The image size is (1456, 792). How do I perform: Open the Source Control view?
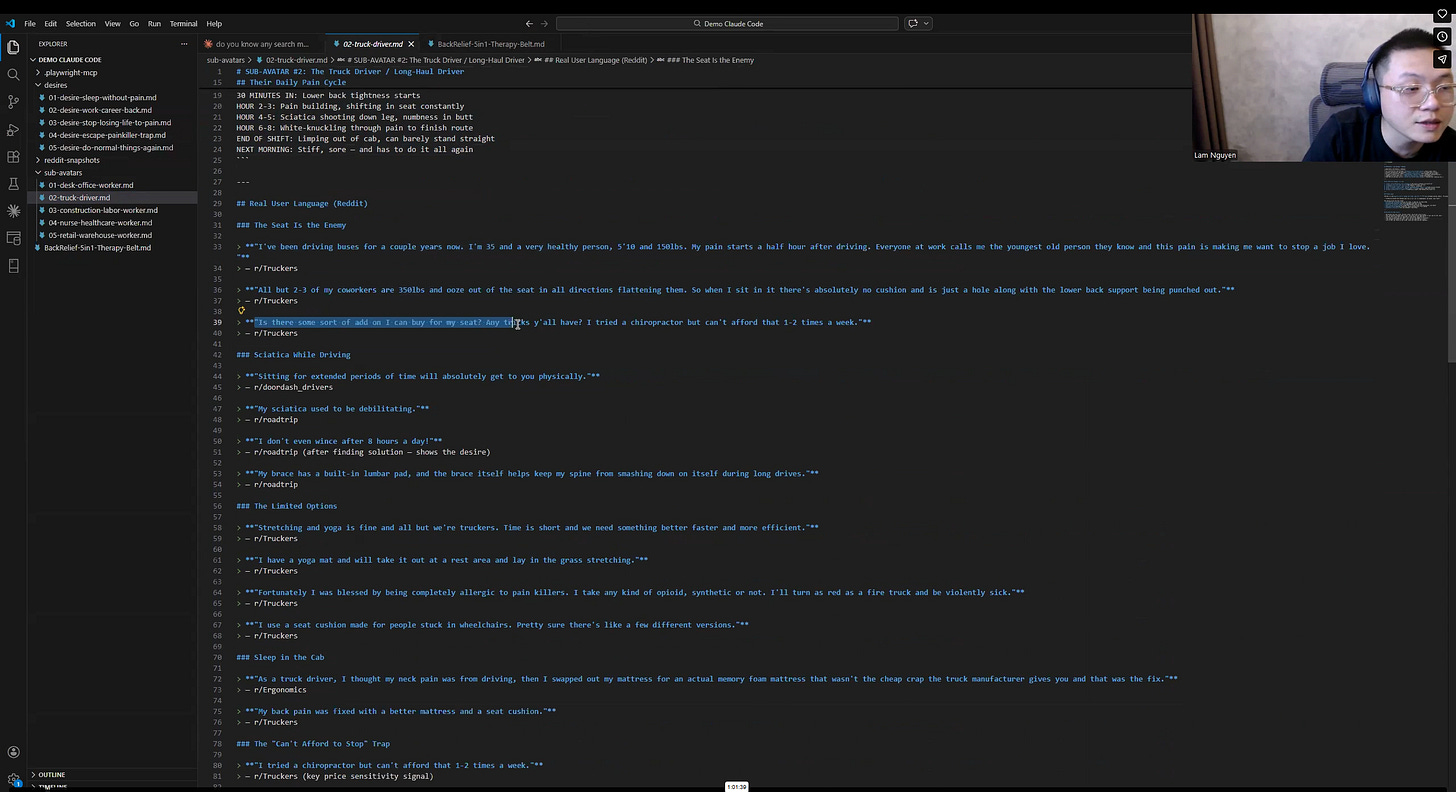click(13, 102)
